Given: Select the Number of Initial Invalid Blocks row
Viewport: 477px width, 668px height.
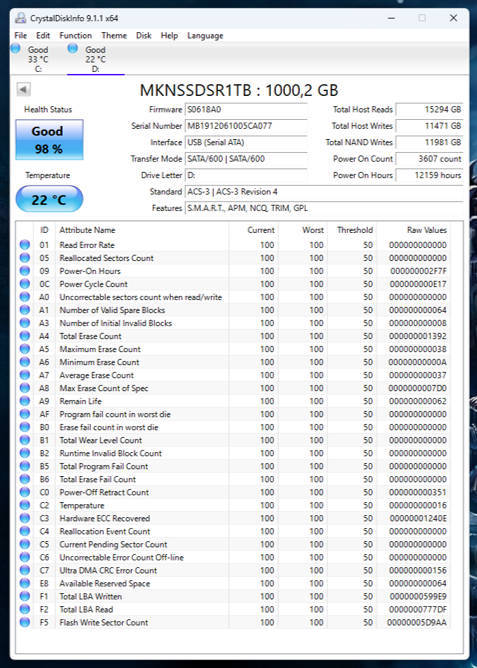Looking at the screenshot, I should pyautogui.click(x=233, y=323).
